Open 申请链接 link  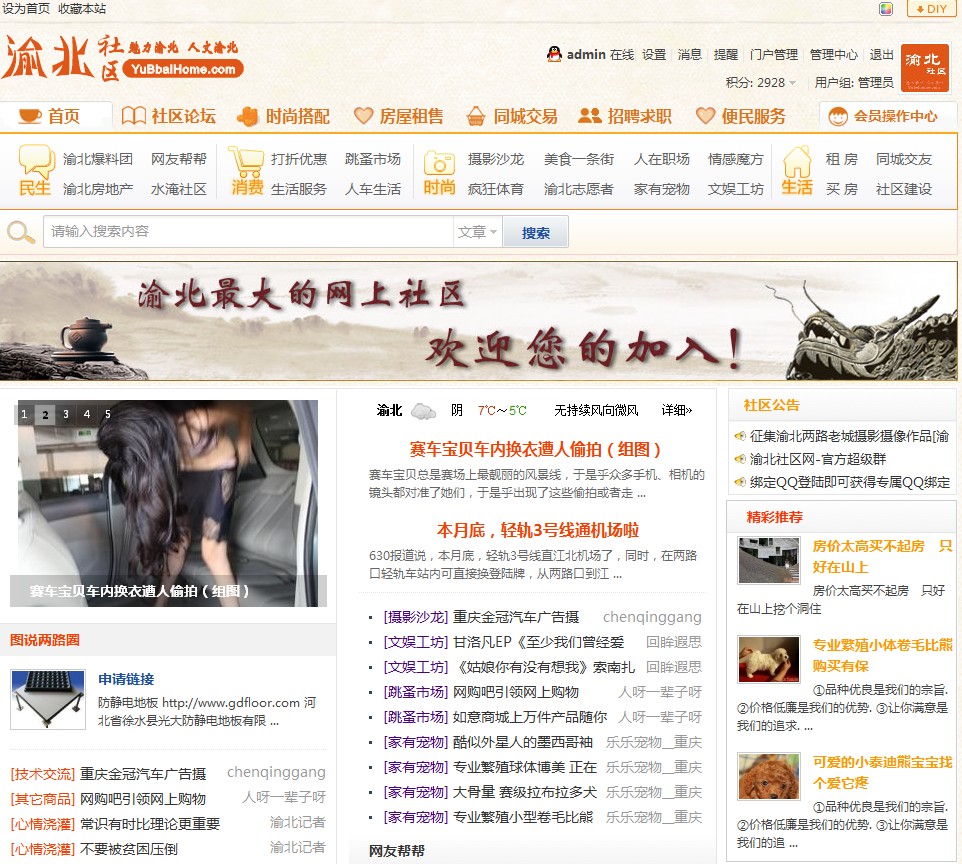[126, 679]
